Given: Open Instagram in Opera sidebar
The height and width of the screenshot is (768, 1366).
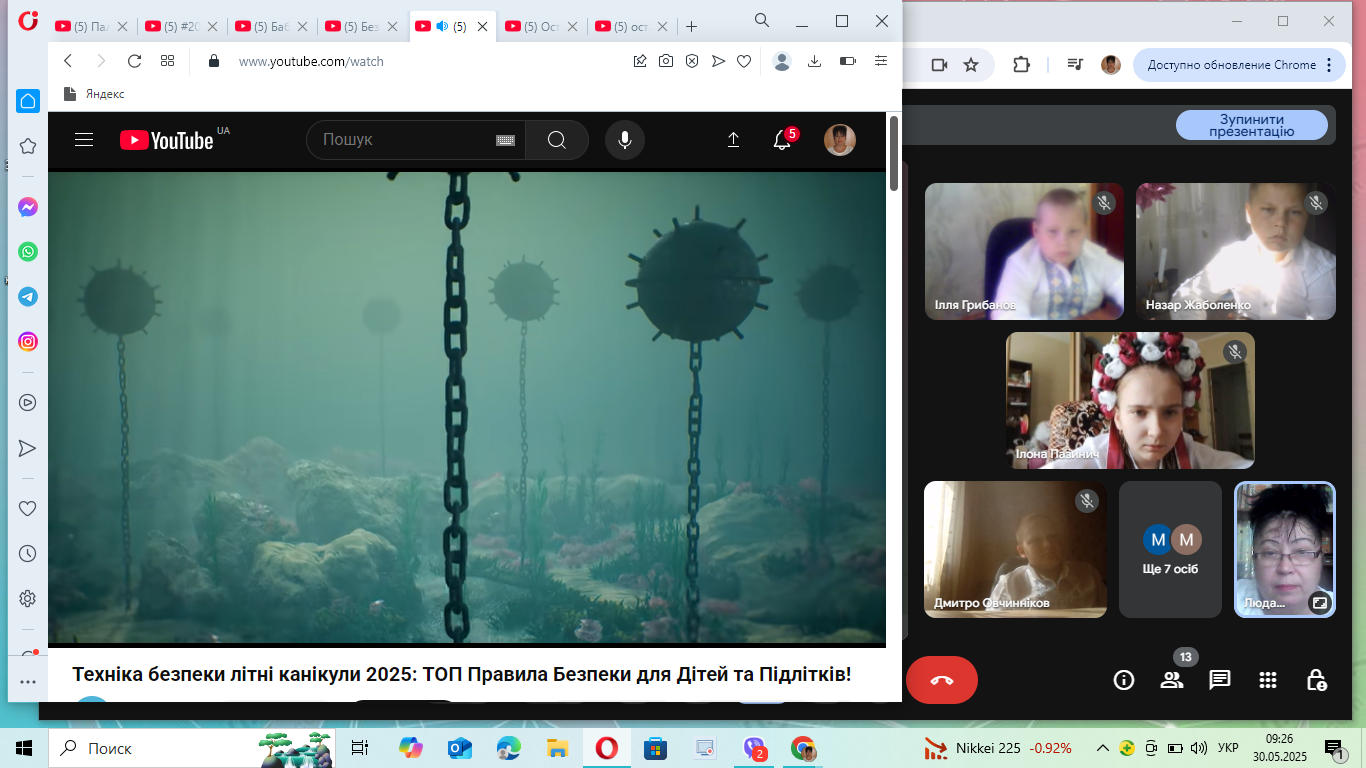Looking at the screenshot, I should pos(28,342).
